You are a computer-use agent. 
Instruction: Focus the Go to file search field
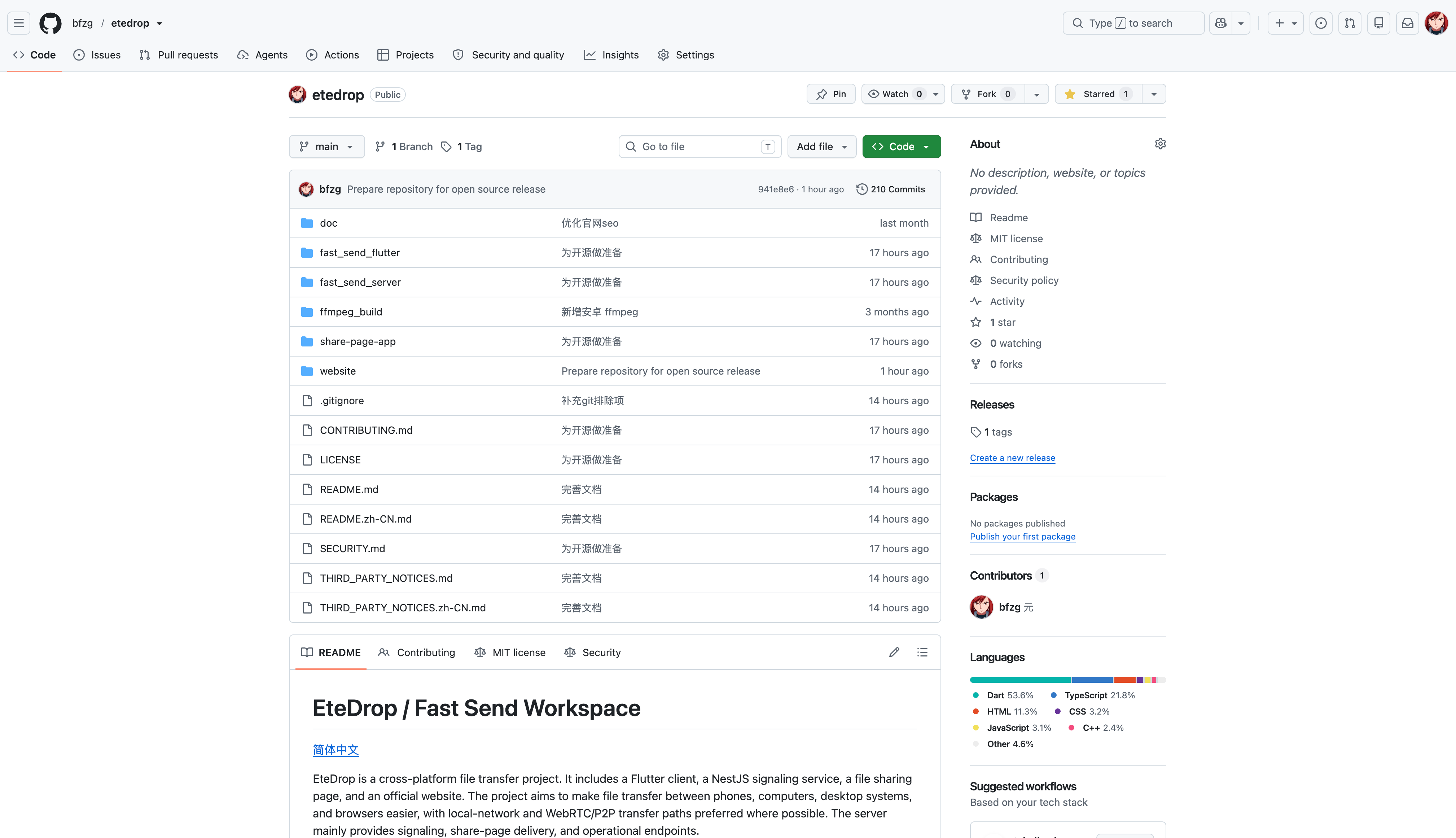700,147
